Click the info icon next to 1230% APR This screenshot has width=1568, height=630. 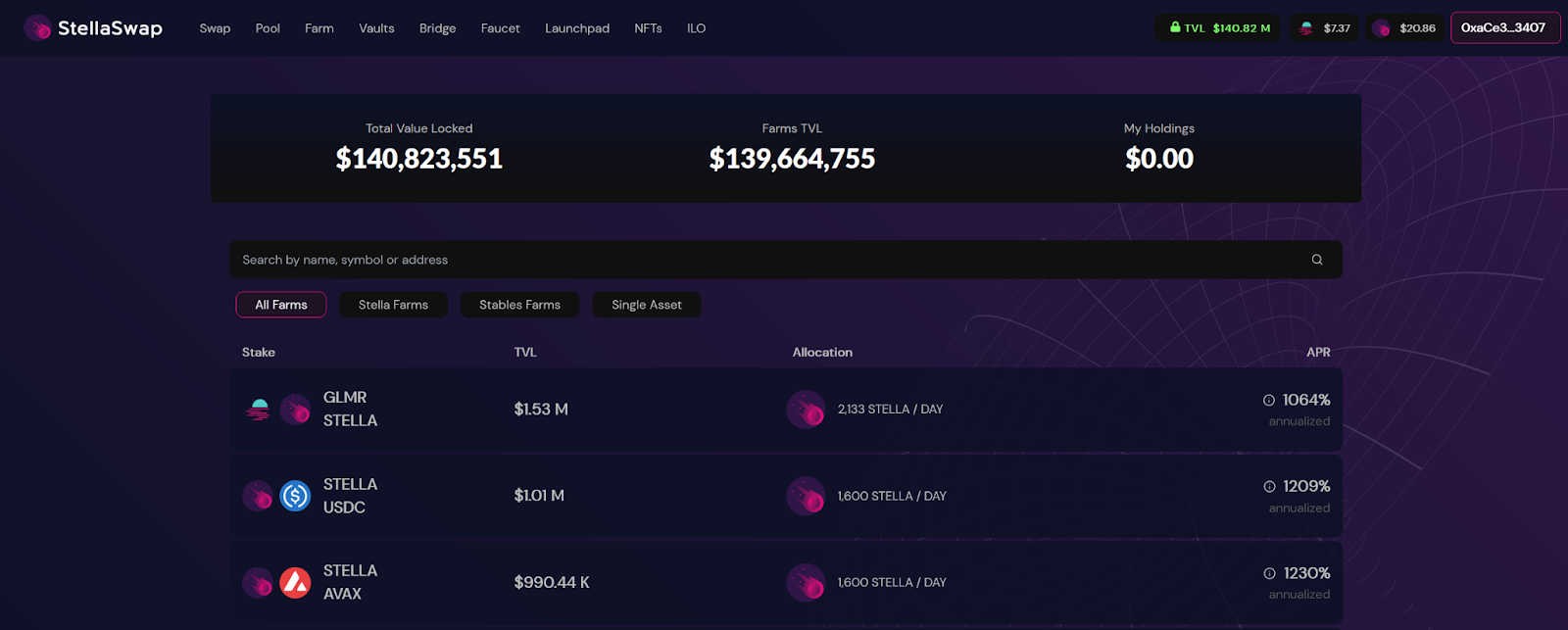(x=1269, y=573)
